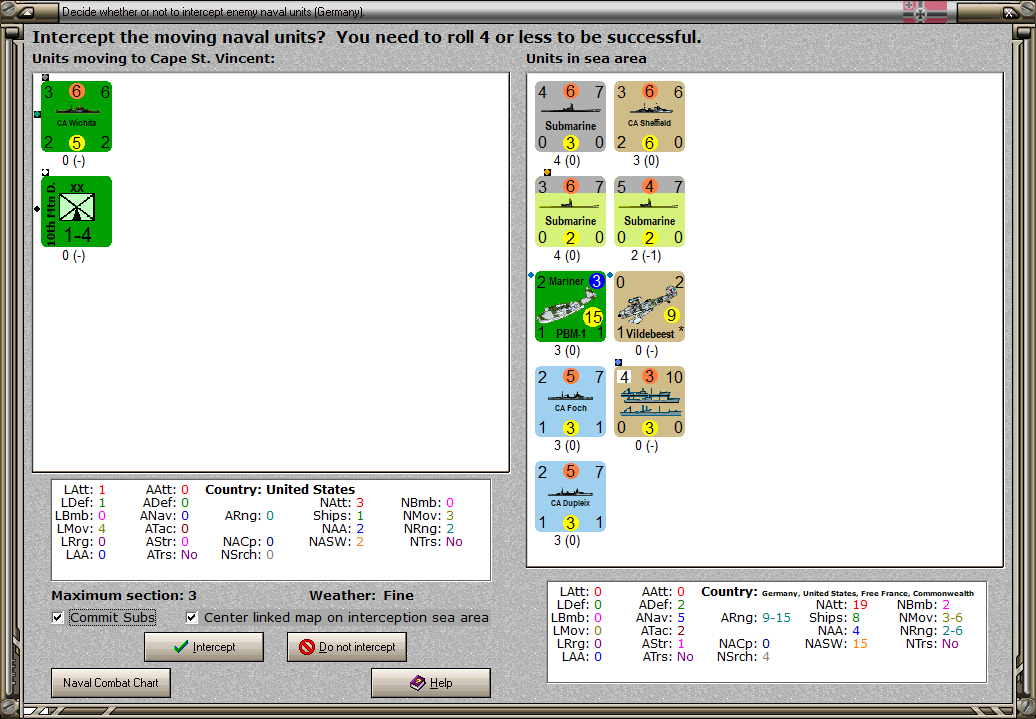This screenshot has width=1036, height=719.
Task: Select the convoy transport unit 4-3-10
Action: 649,402
